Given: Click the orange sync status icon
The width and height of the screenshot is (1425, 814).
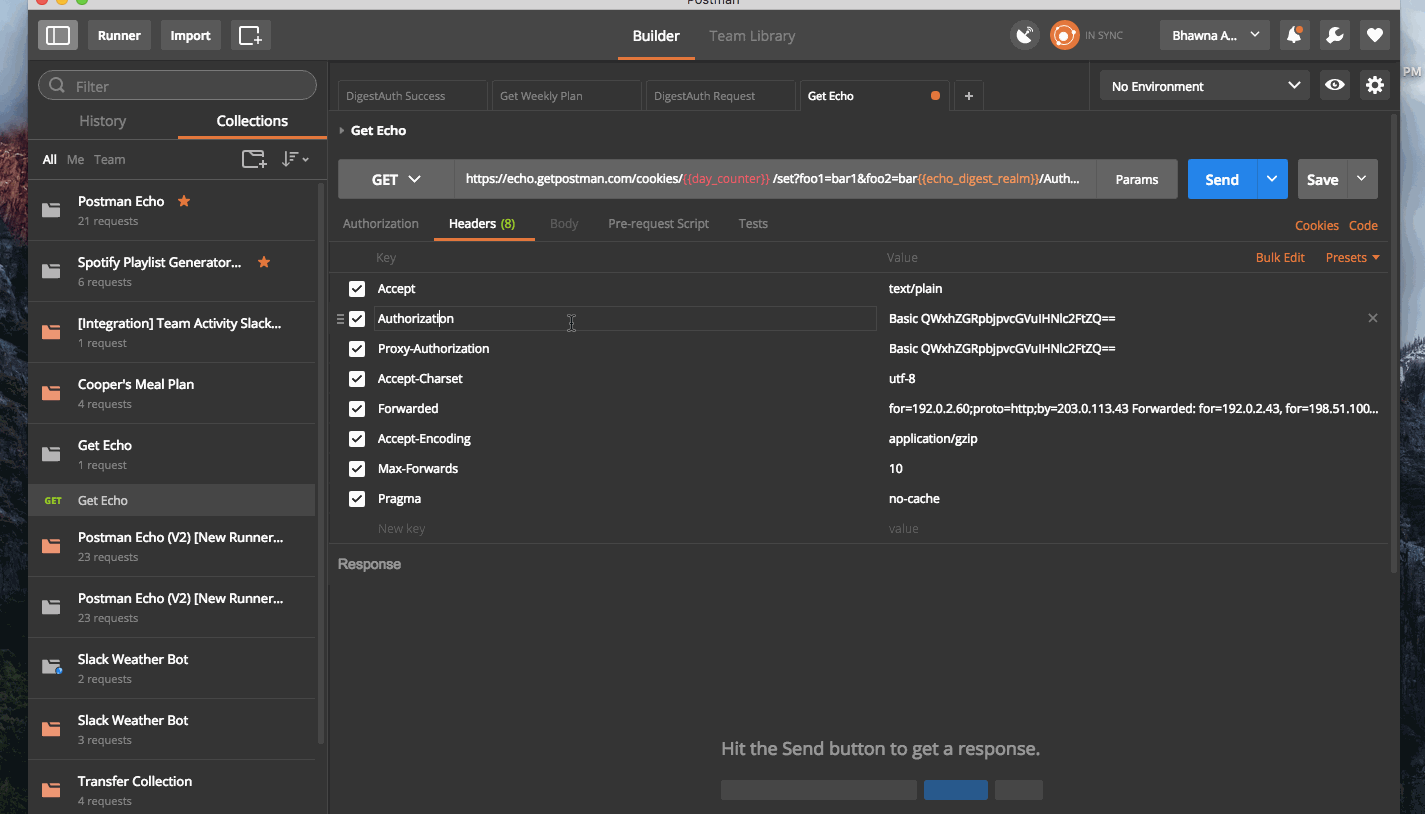Looking at the screenshot, I should (1065, 36).
